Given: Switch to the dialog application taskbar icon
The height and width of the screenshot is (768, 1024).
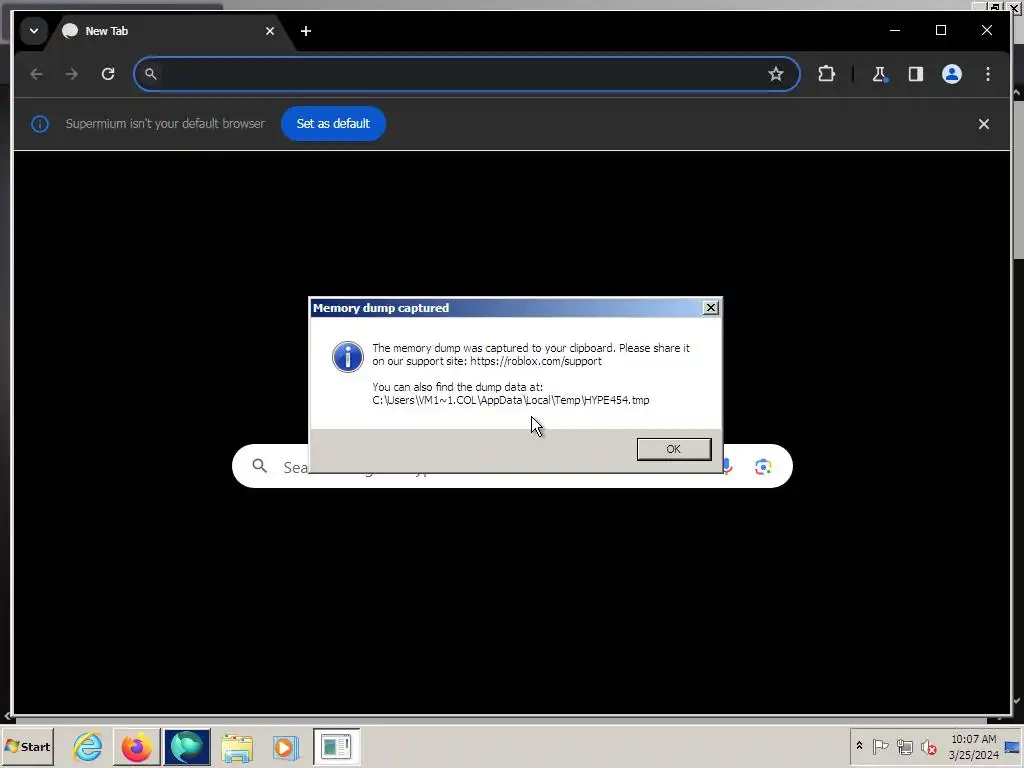Looking at the screenshot, I should [336, 746].
